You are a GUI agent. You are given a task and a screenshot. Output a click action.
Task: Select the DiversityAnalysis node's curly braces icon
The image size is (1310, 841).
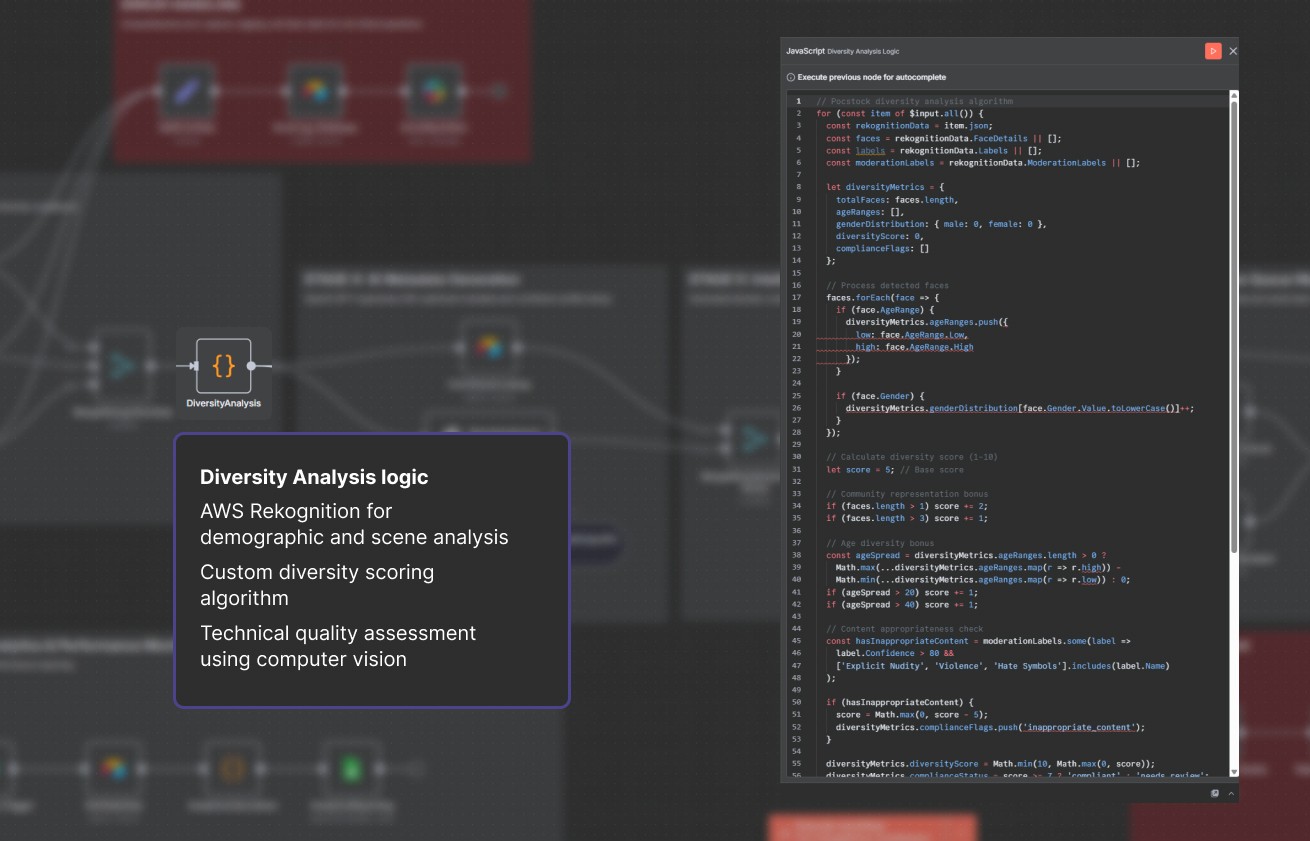pyautogui.click(x=224, y=366)
